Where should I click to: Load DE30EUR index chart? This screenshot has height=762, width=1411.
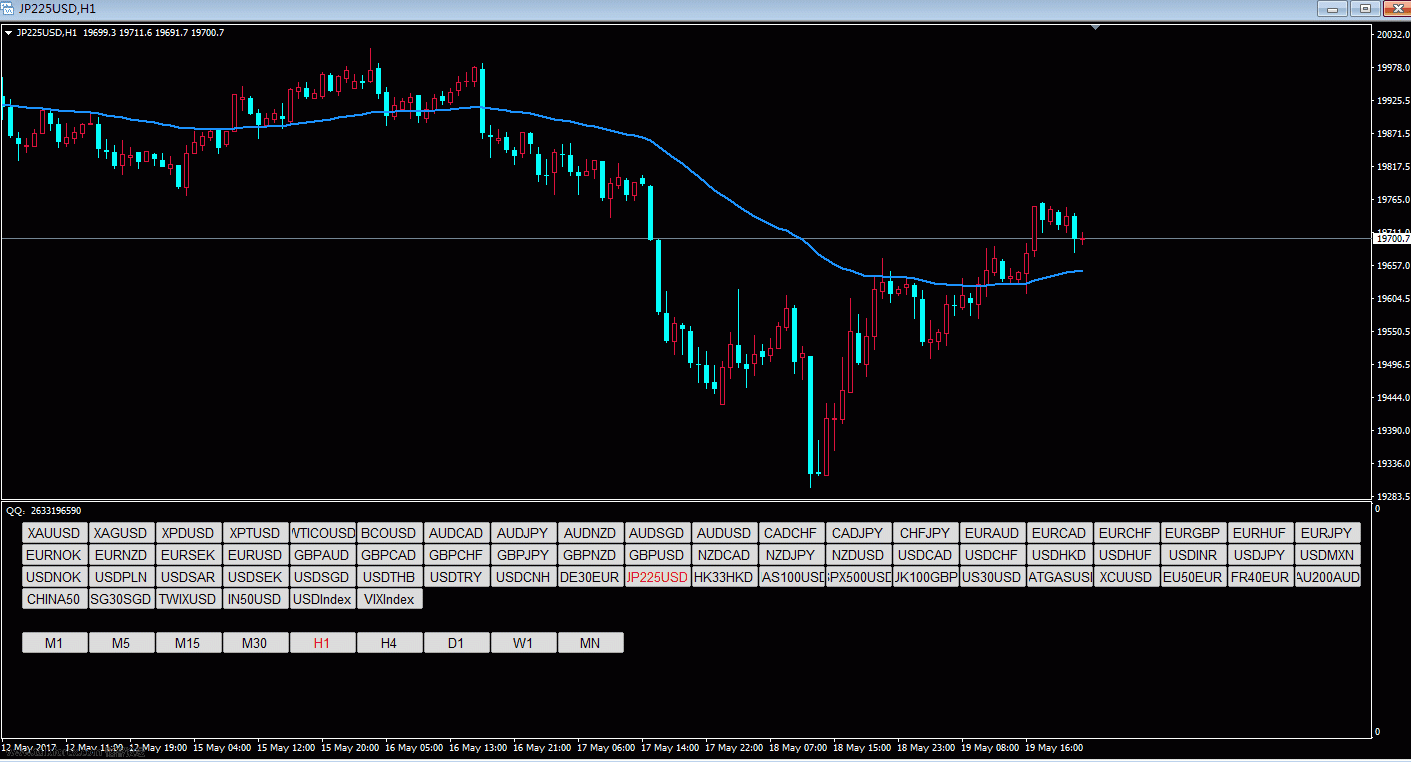590,577
